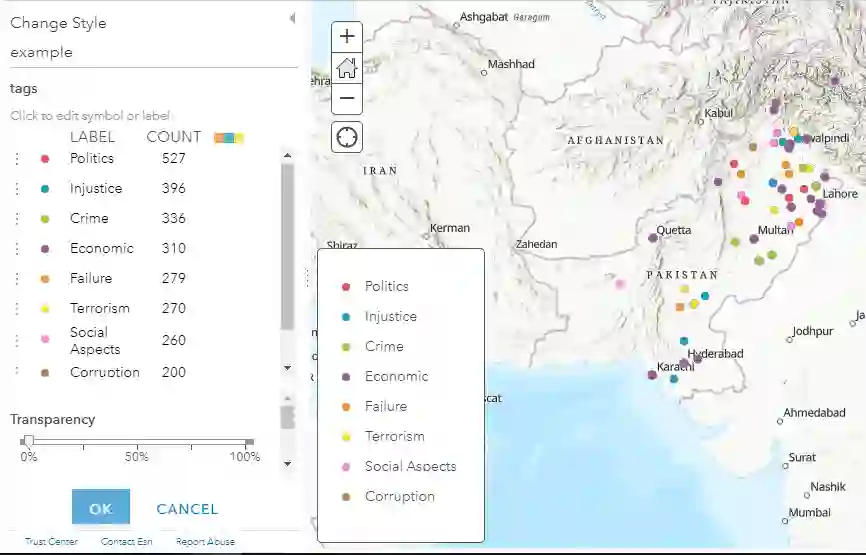Cancel the style changes
Screen dimensions: 866x555
187,509
